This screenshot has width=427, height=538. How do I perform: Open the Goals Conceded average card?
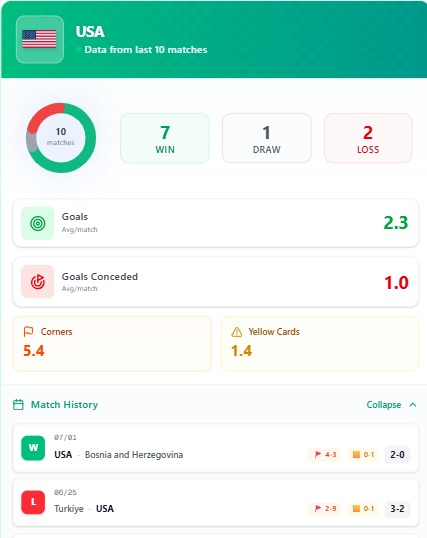click(x=216, y=282)
